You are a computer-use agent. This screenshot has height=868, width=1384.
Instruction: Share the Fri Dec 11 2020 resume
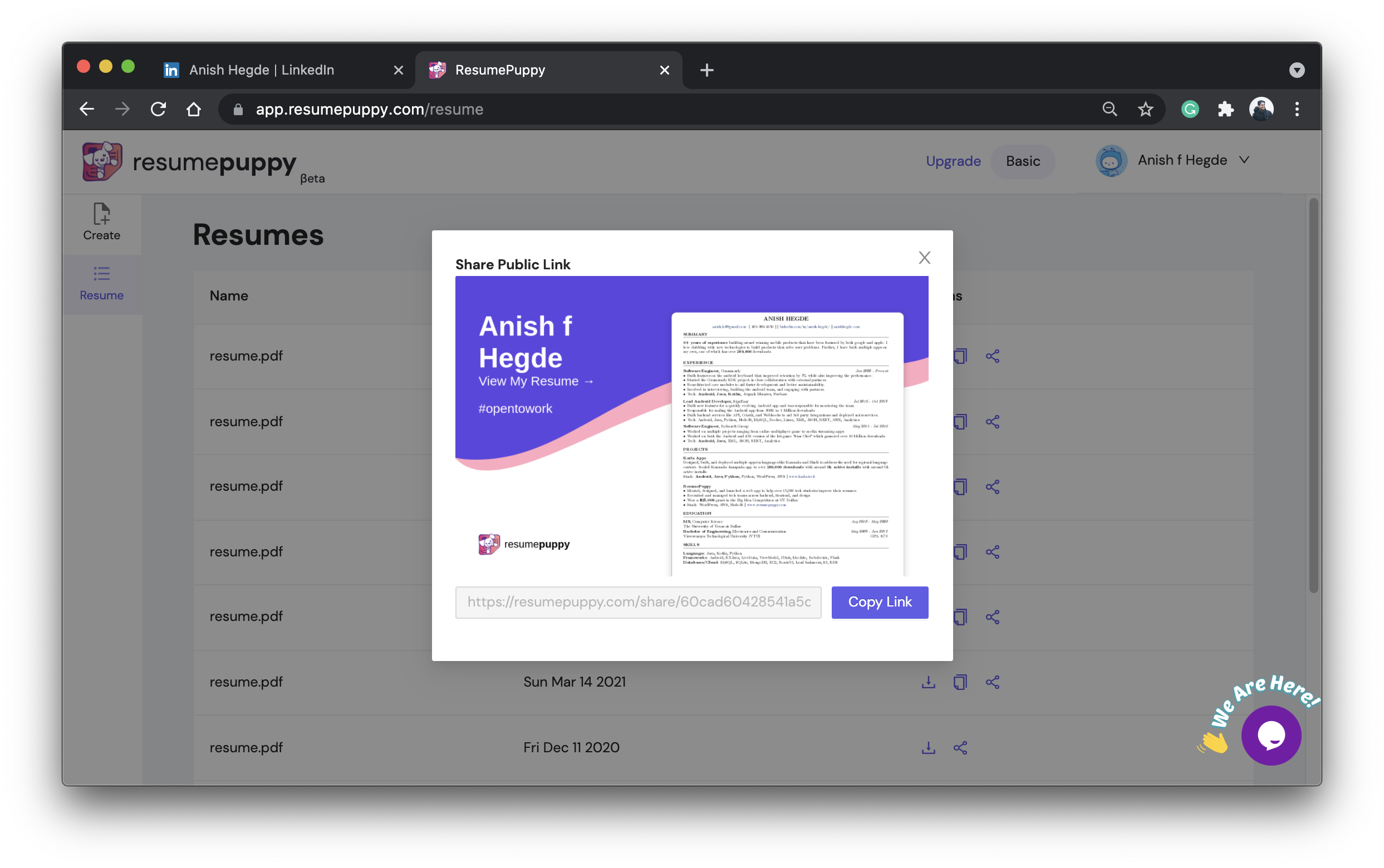pos(960,747)
